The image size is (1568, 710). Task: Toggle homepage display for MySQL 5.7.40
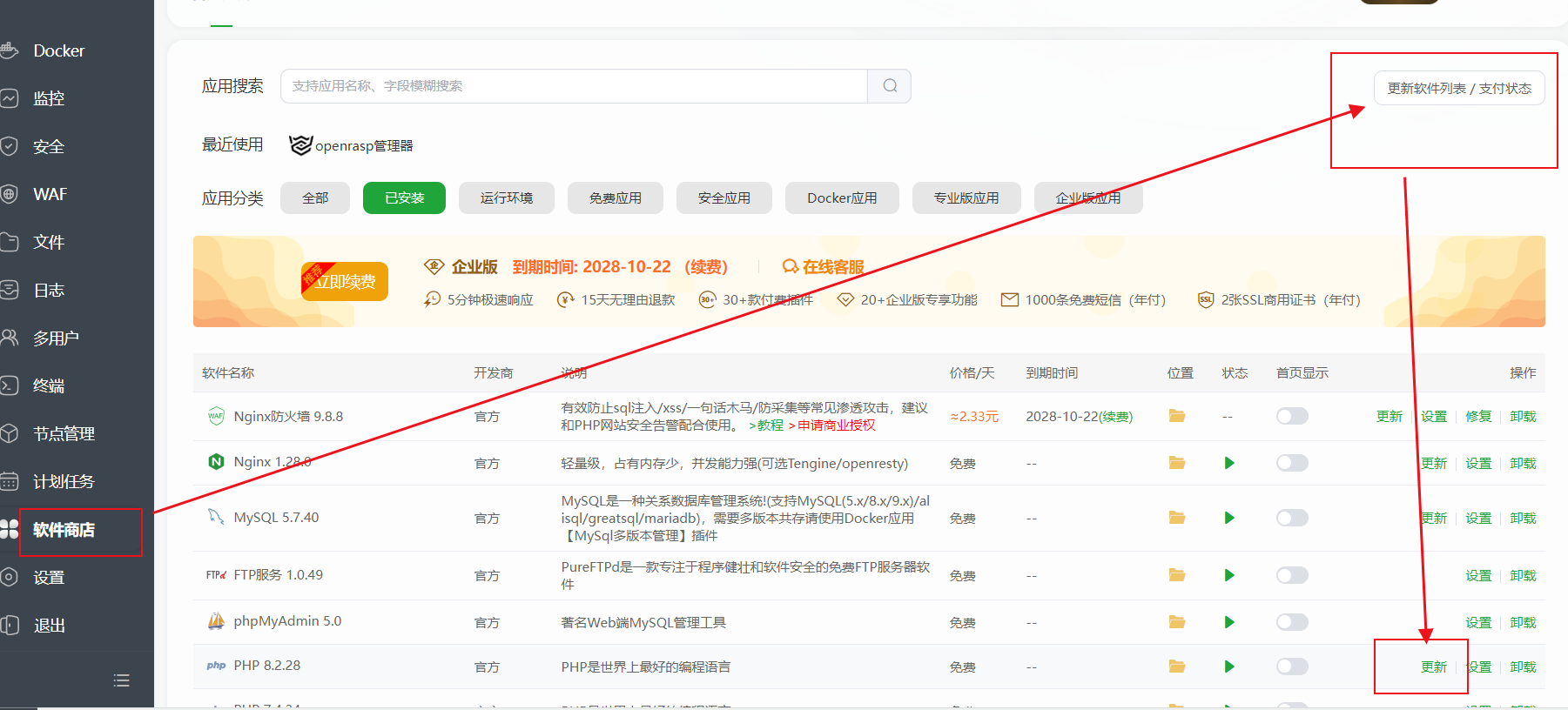(x=1292, y=518)
